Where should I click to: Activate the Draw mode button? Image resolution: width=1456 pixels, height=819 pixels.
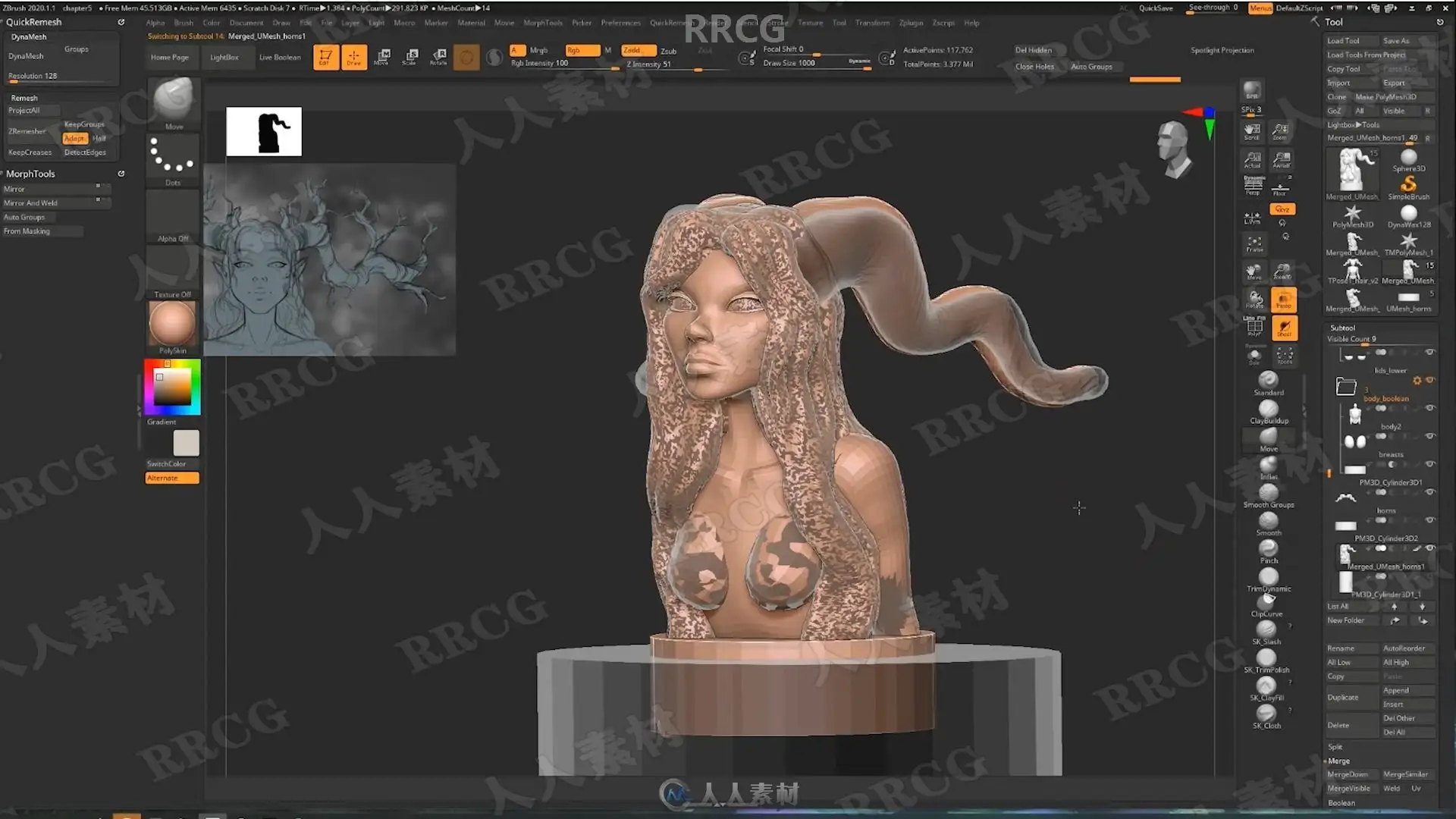pyautogui.click(x=353, y=57)
